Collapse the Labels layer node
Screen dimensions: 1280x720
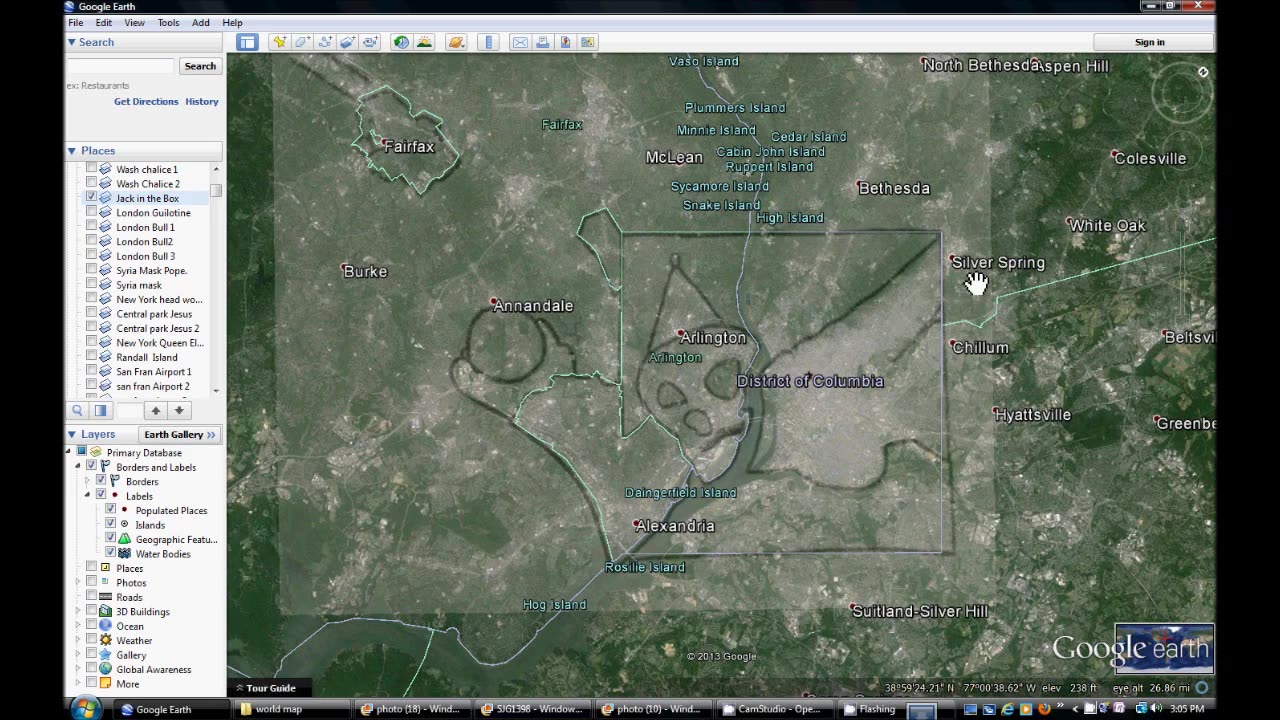(87, 495)
